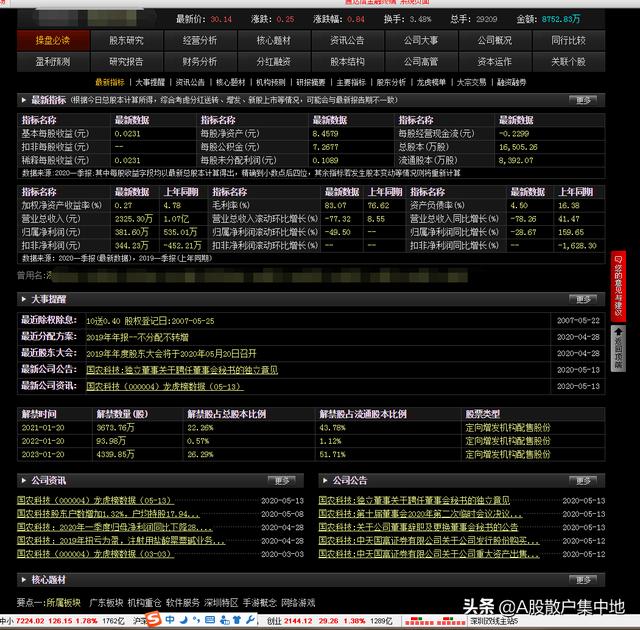Click the 中小 index 7224.02 status entry

point(62,621)
